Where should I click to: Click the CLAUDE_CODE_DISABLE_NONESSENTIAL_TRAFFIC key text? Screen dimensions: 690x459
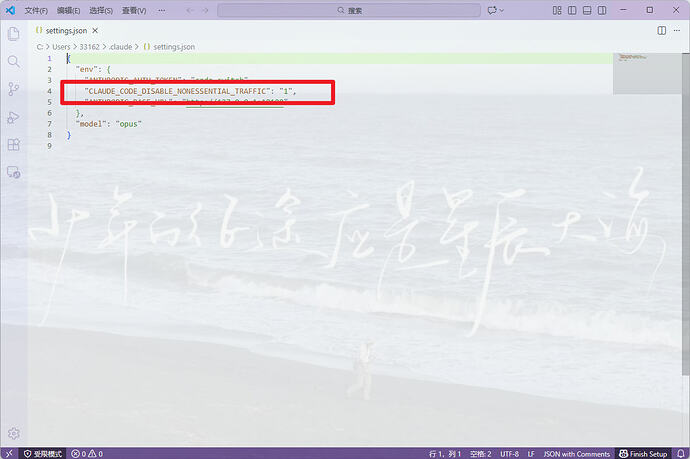coord(178,91)
